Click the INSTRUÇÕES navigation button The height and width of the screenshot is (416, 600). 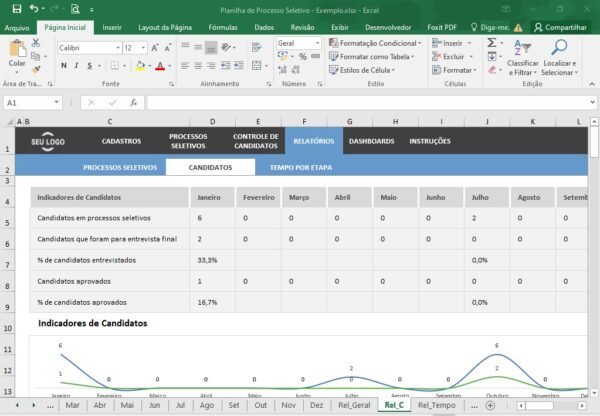coord(430,141)
